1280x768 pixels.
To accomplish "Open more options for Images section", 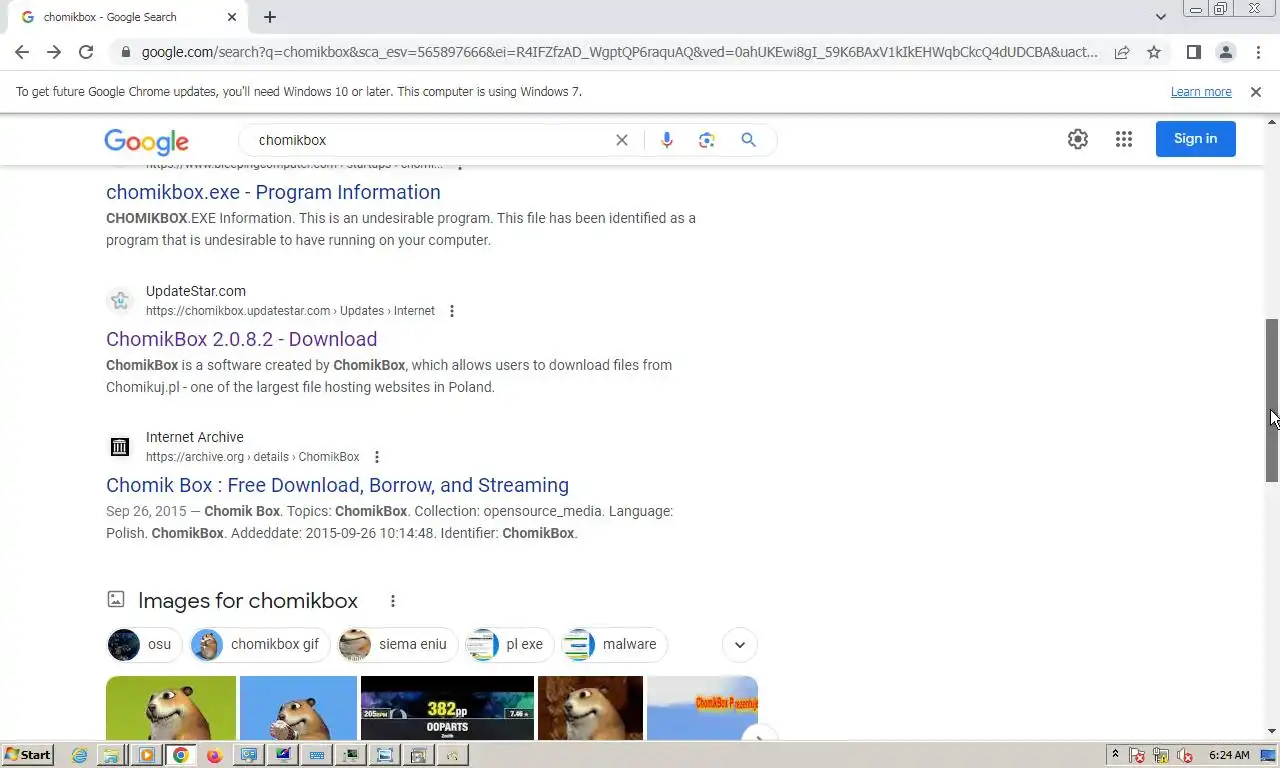I will [x=393, y=601].
